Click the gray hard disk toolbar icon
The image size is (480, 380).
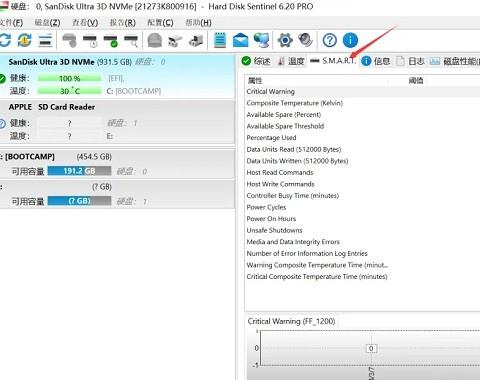(70, 40)
